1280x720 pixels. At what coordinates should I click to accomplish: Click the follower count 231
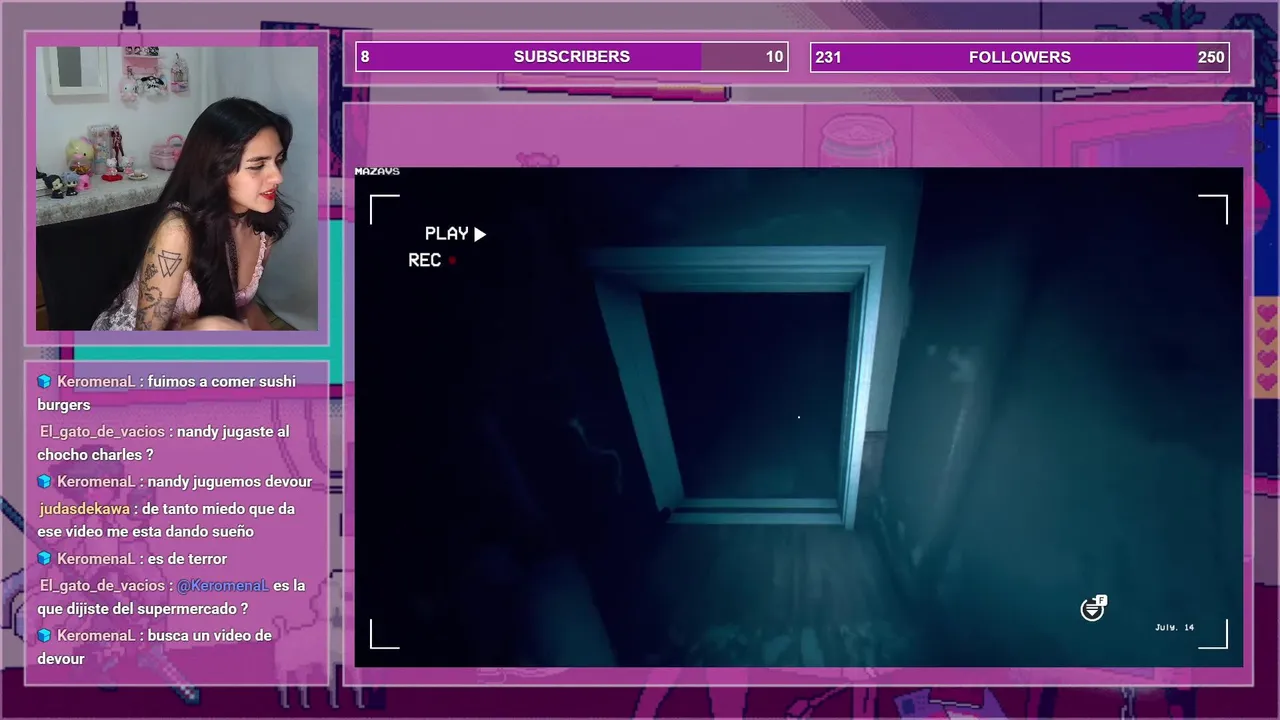pyautogui.click(x=828, y=57)
